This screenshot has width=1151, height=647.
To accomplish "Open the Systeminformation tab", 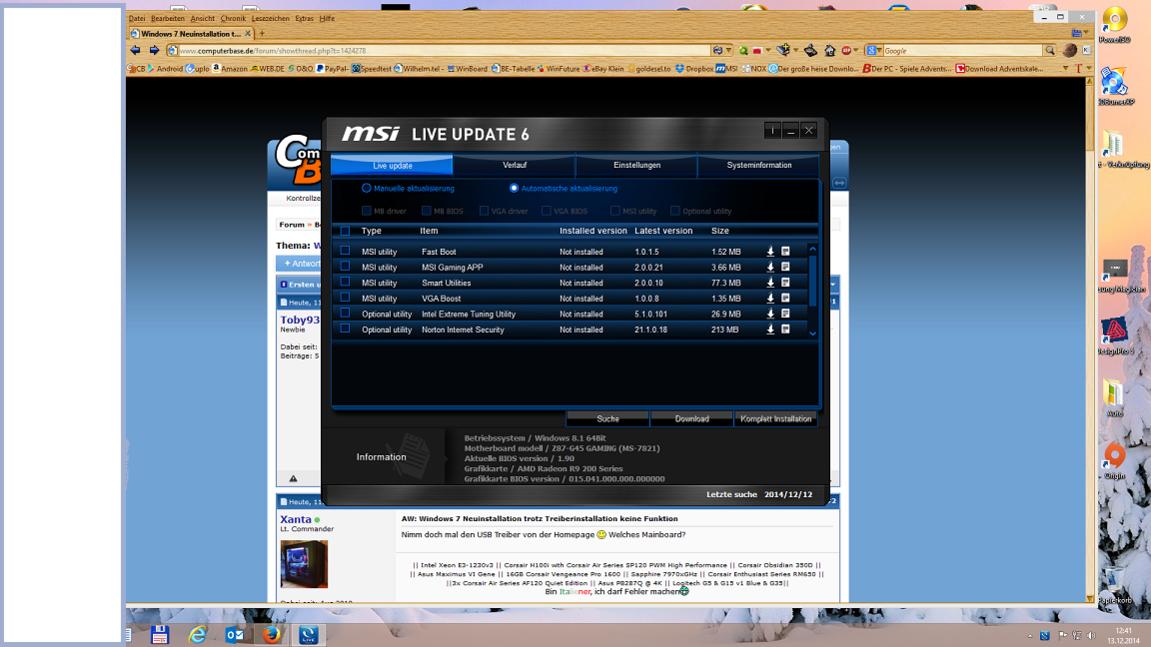I will click(x=759, y=165).
